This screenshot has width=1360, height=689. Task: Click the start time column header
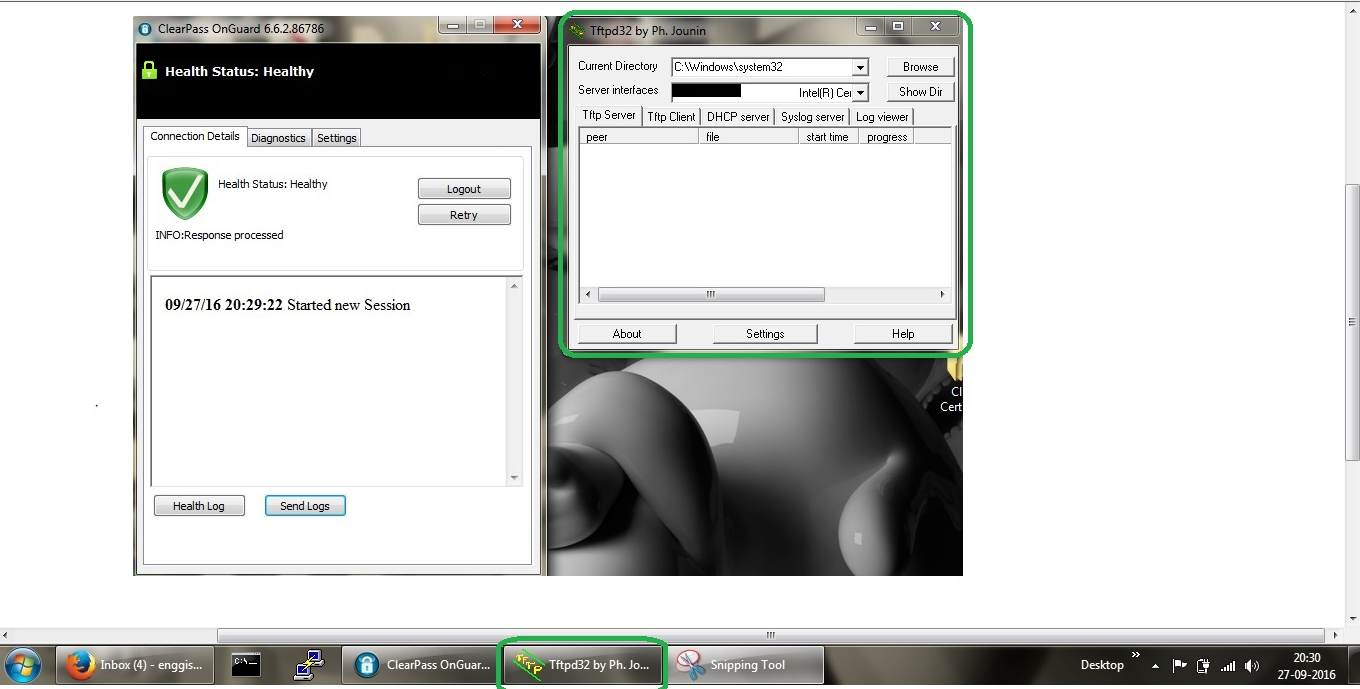click(828, 137)
